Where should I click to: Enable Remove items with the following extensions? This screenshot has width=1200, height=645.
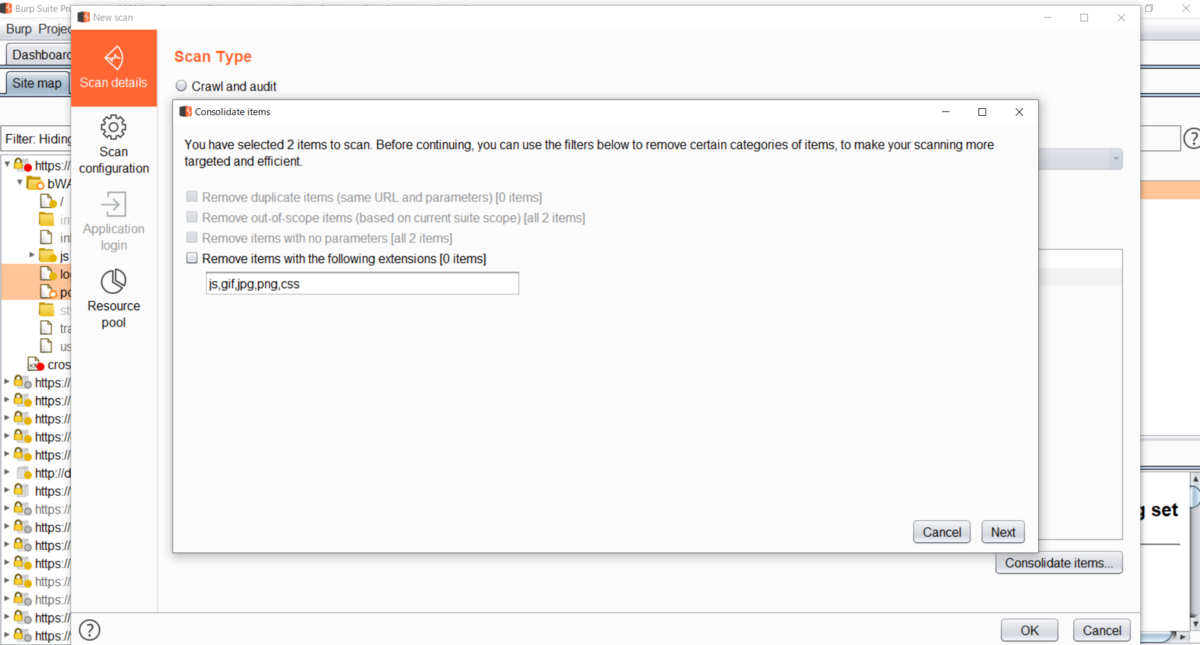click(192, 259)
